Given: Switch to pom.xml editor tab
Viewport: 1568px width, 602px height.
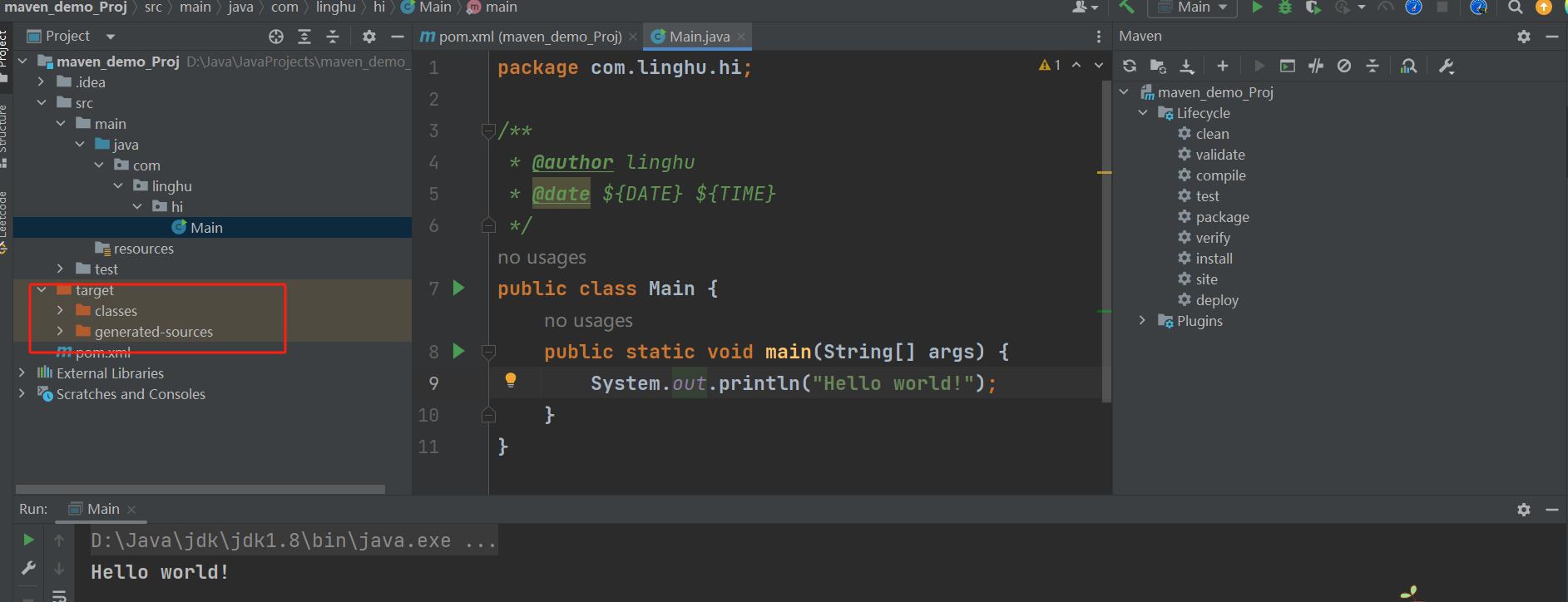Looking at the screenshot, I should tap(529, 37).
